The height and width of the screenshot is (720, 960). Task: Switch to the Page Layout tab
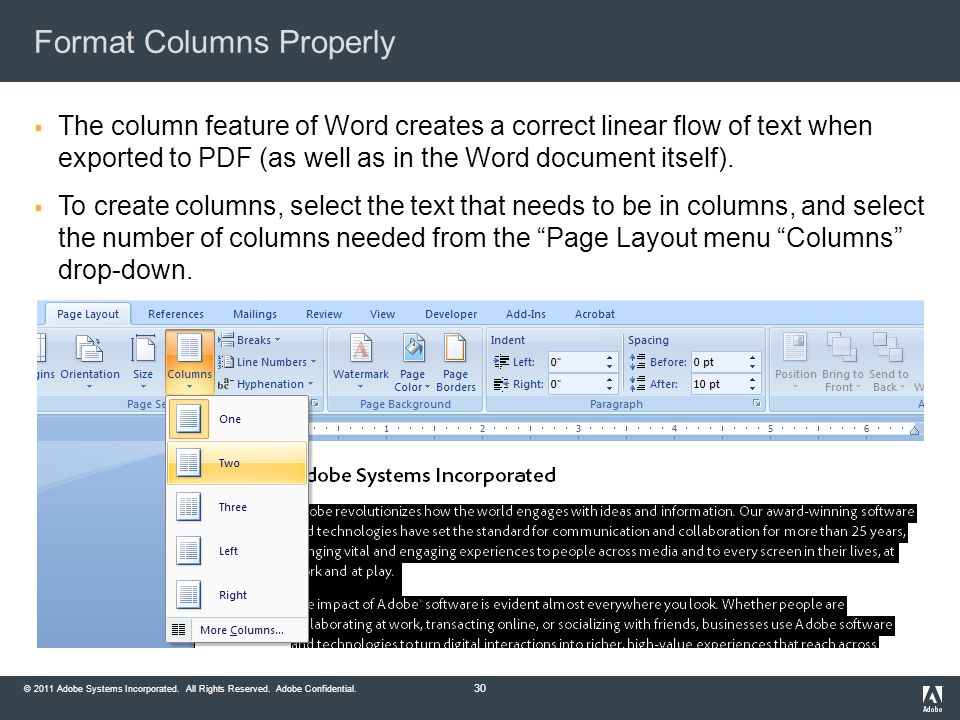point(88,314)
